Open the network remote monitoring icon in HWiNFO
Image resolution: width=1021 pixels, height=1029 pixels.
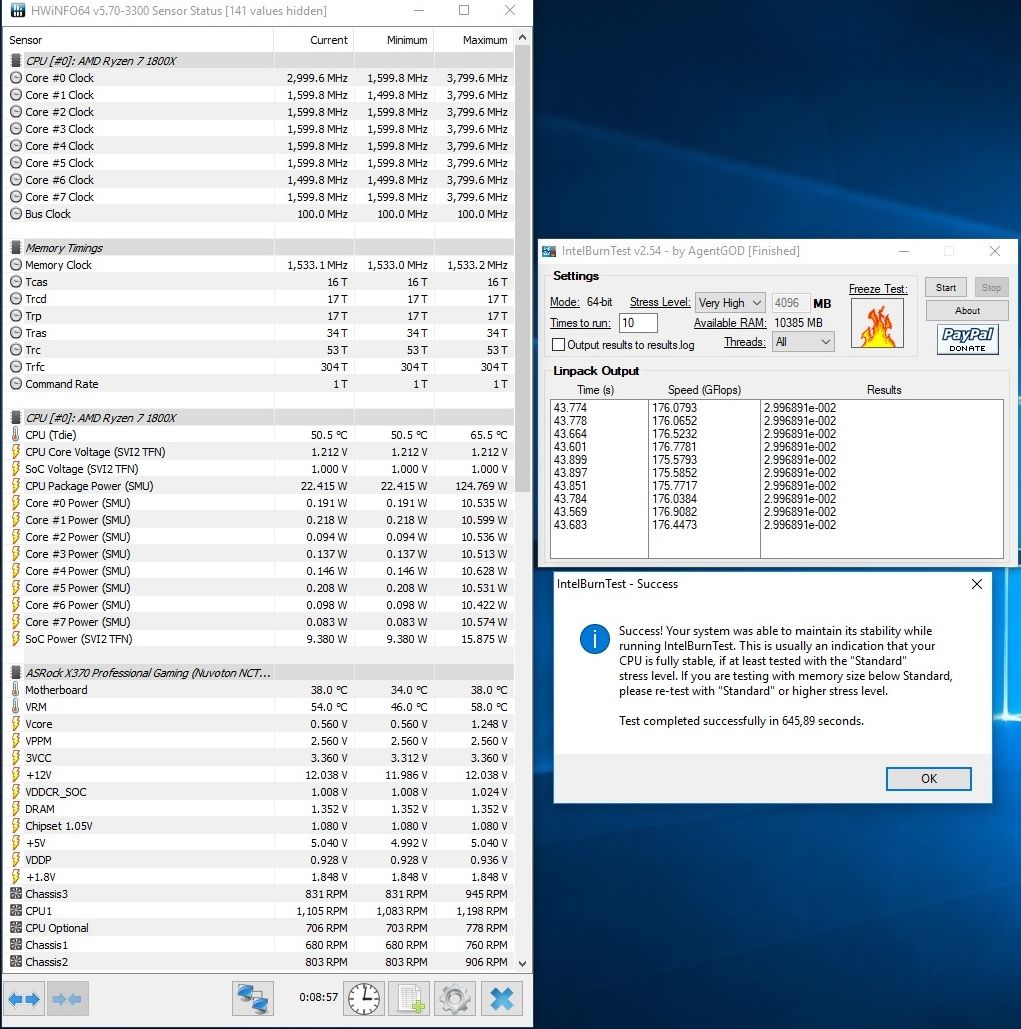[253, 999]
